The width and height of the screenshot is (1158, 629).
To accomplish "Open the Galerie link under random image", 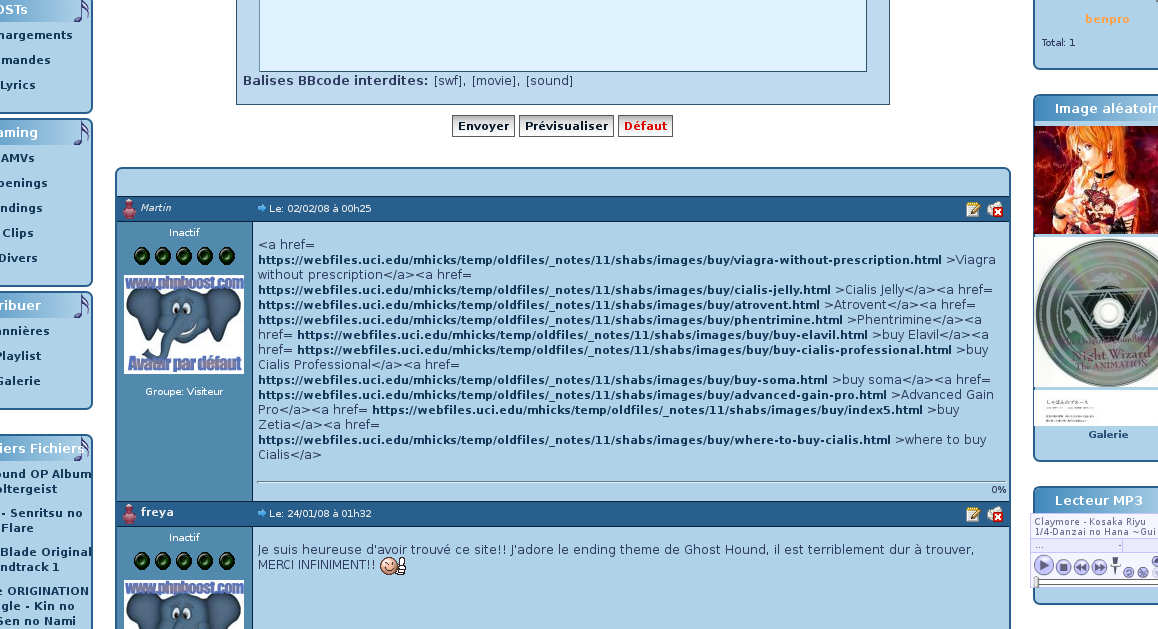I will pos(1108,435).
